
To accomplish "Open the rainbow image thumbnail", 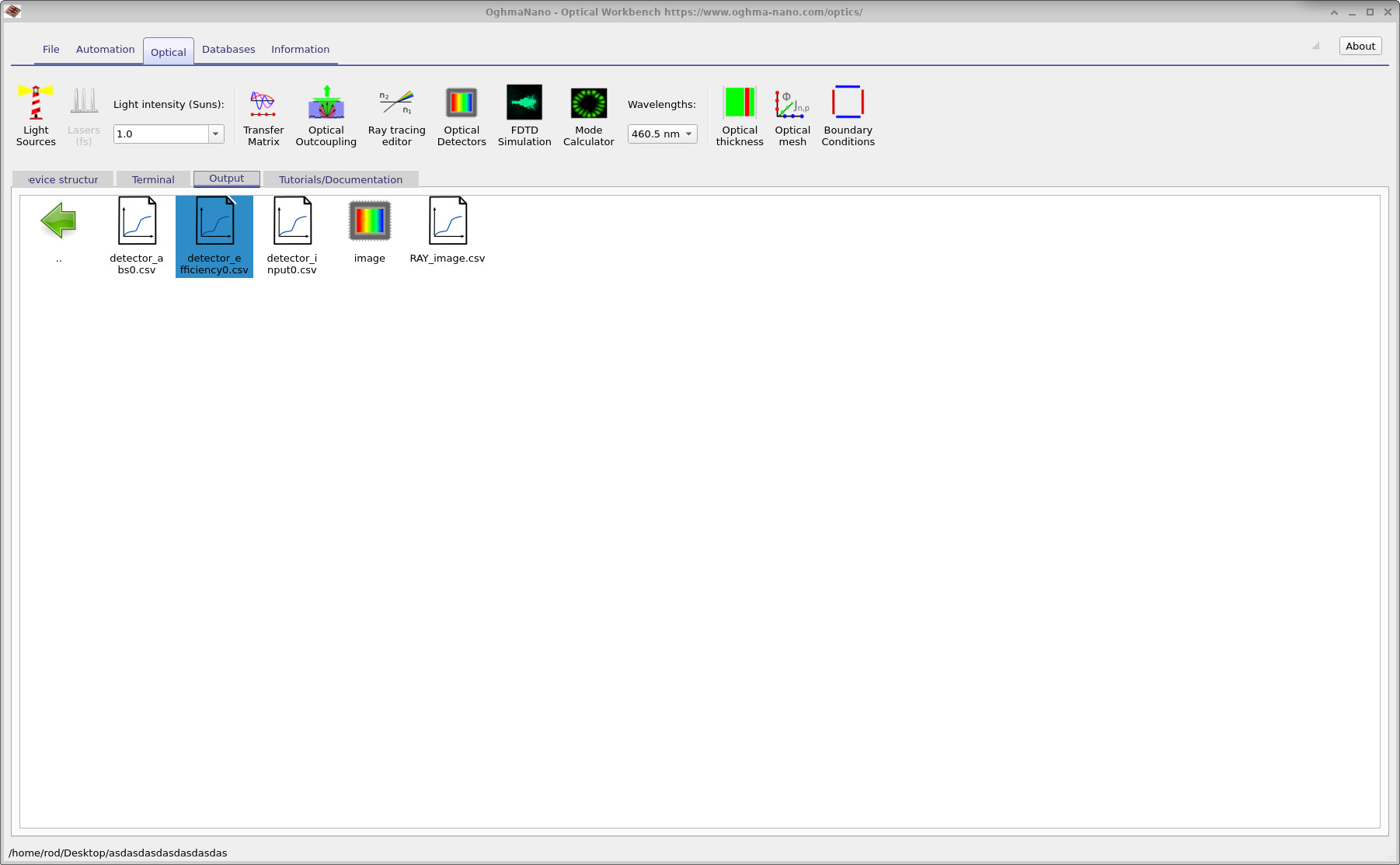I will point(369,220).
